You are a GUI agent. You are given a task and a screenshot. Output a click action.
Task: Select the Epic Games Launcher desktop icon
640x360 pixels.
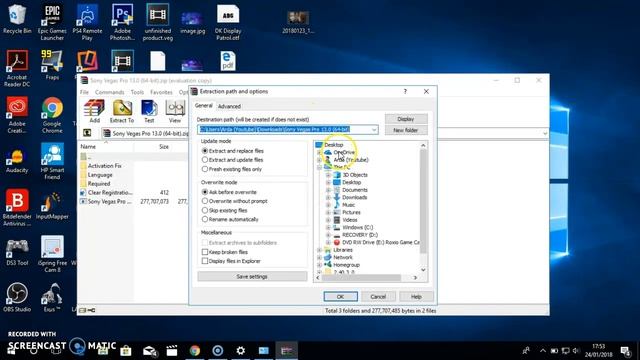pyautogui.click(x=52, y=22)
